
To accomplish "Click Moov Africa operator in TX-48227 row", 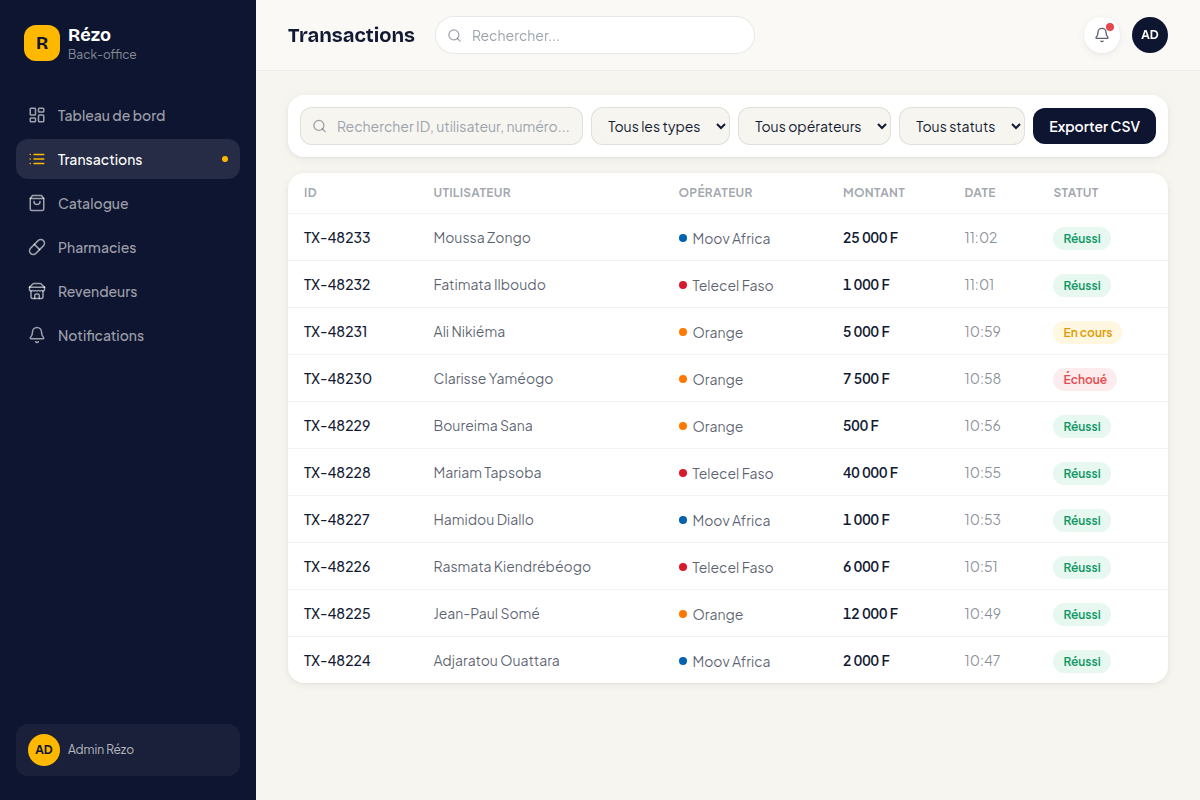I will 724,521.
